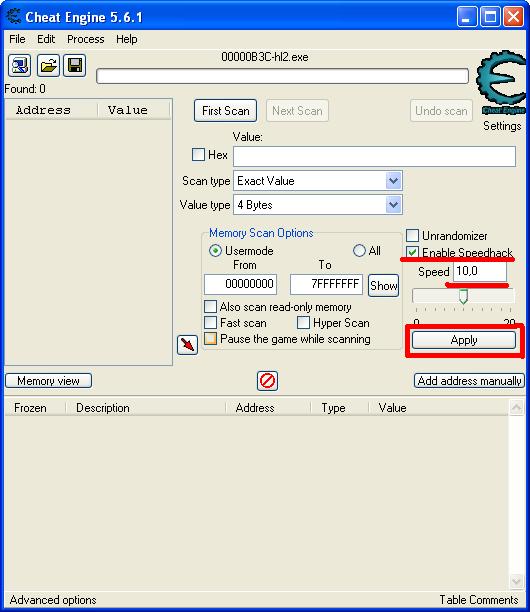Click the Settings label
The height and width of the screenshot is (612, 530).
(502, 126)
